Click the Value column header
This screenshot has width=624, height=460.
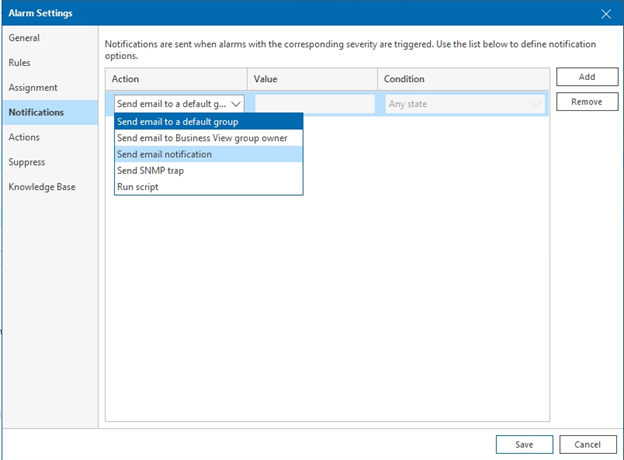pos(312,79)
